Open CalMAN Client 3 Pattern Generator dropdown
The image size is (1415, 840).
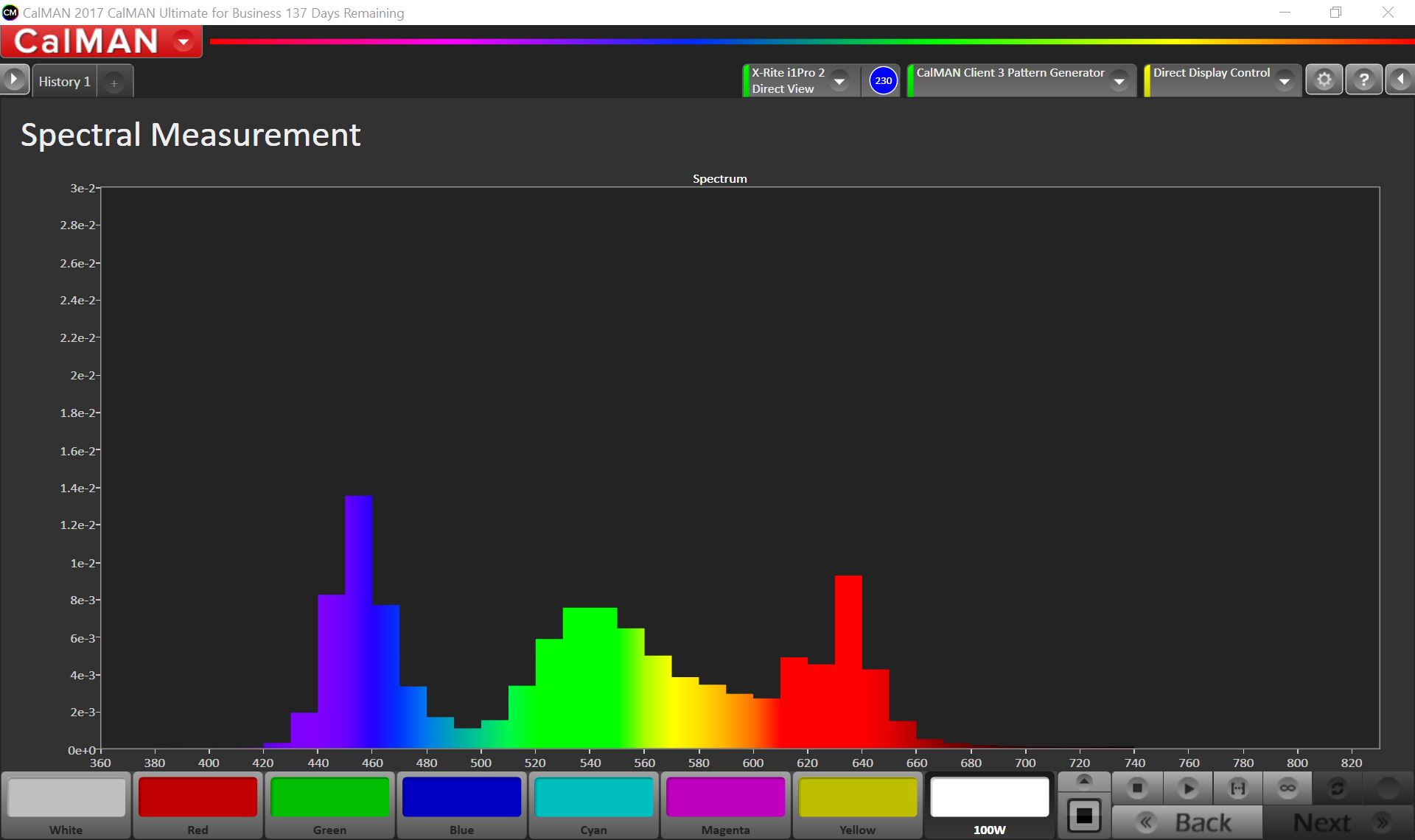(x=1119, y=80)
